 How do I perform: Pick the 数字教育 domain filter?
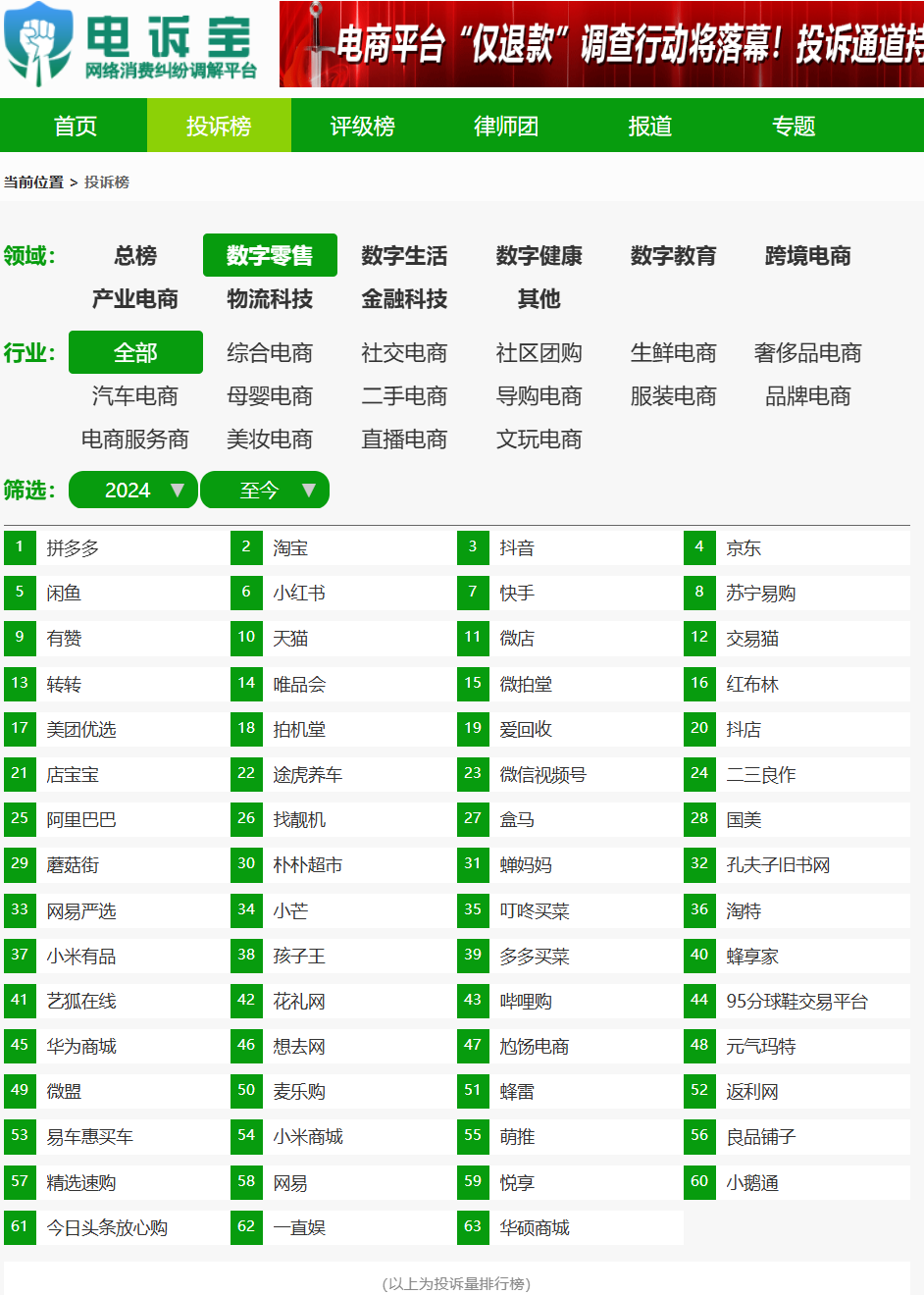pos(673,255)
